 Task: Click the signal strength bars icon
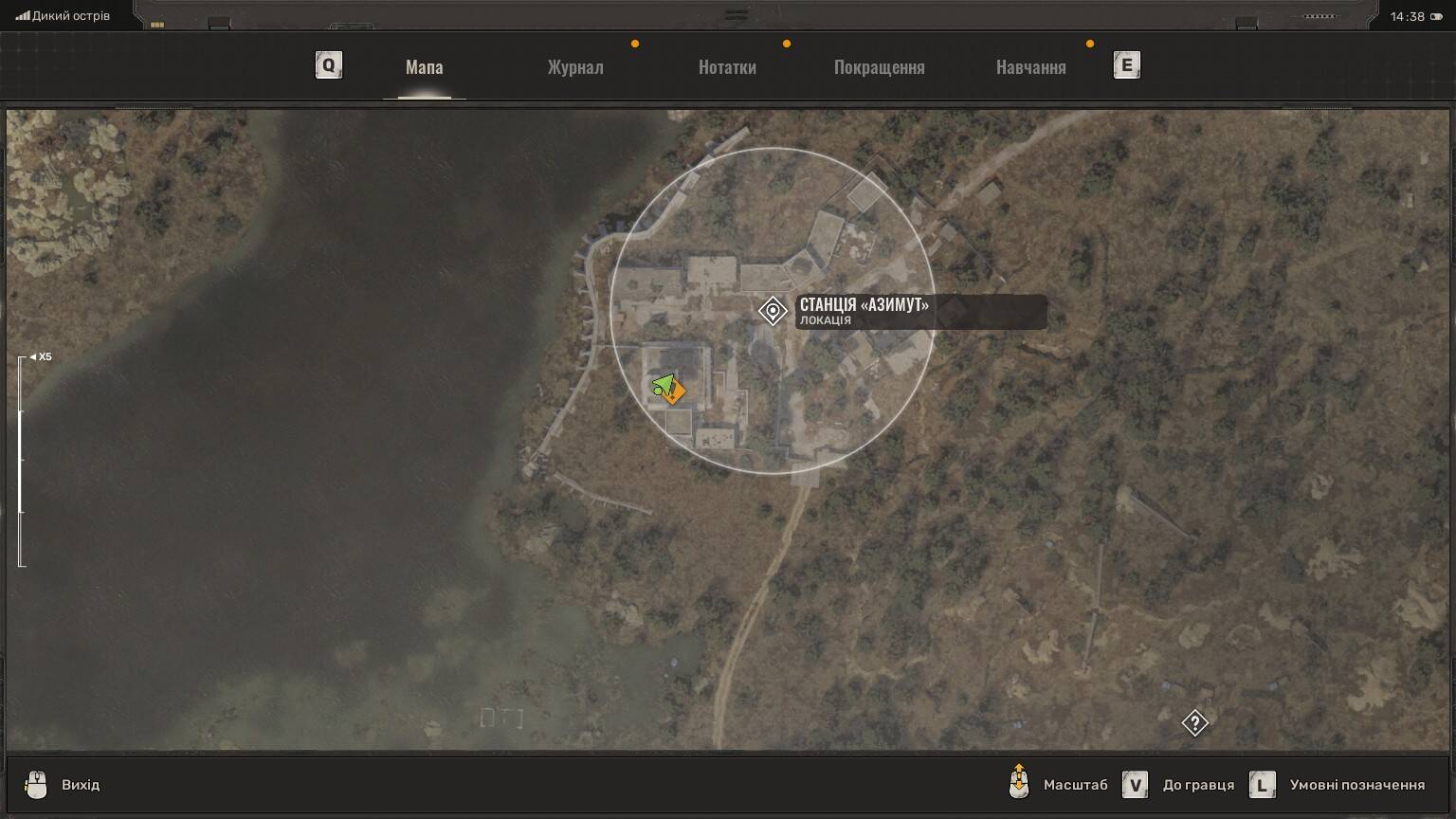[23, 16]
